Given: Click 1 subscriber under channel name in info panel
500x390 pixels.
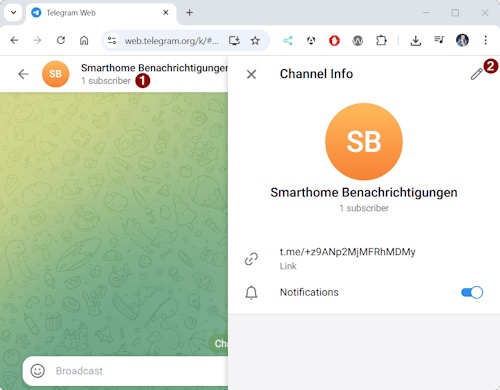Looking at the screenshot, I should [364, 208].
